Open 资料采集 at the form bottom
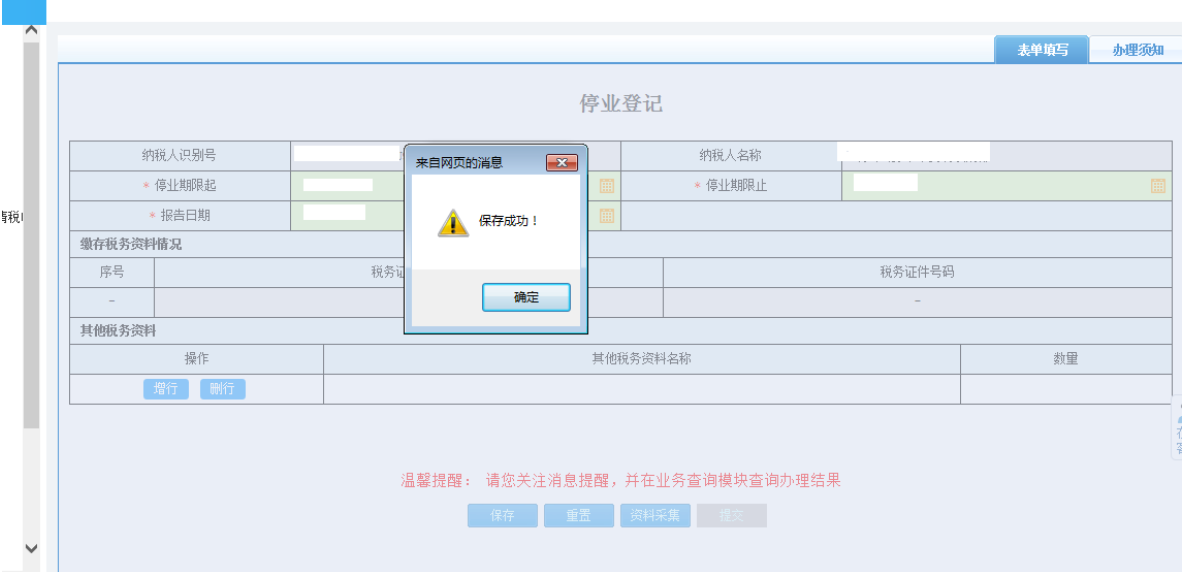The image size is (1182, 572). pos(655,516)
